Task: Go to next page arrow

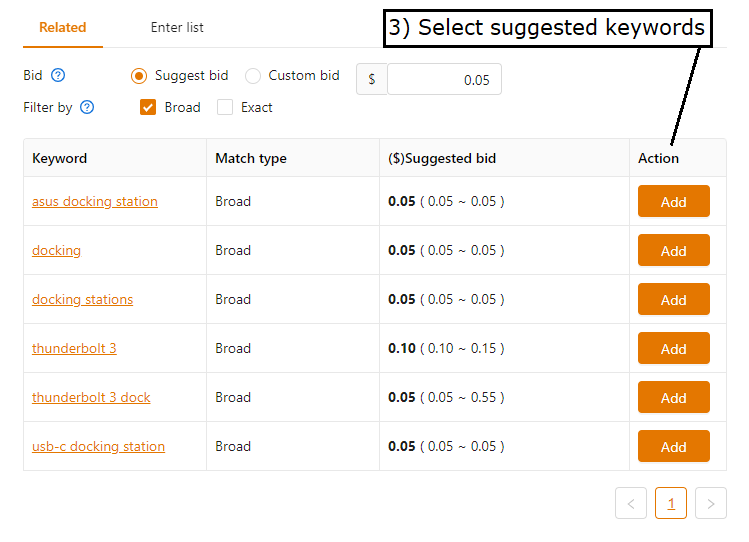Action: tap(711, 503)
